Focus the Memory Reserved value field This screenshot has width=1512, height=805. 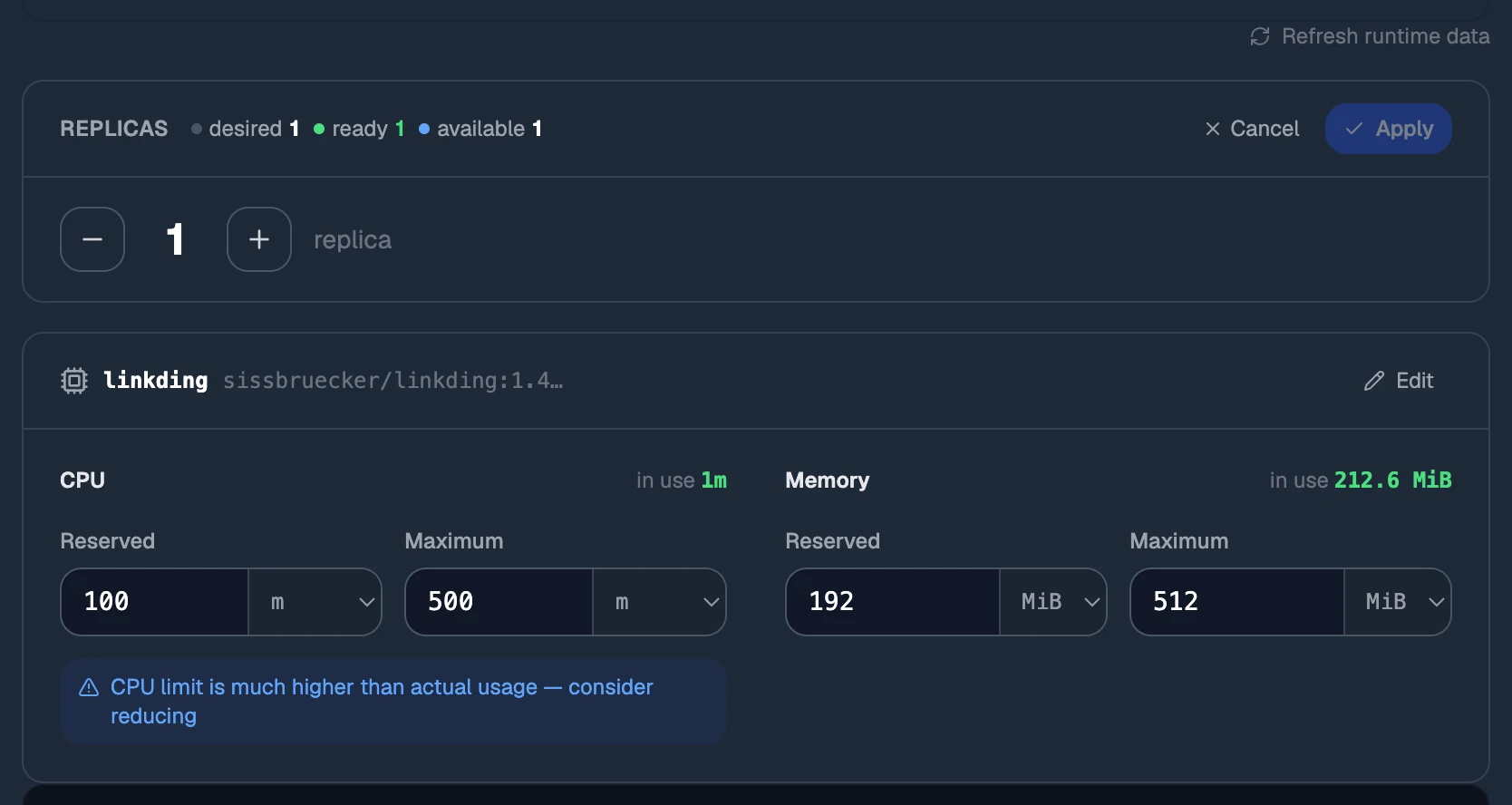coord(893,602)
